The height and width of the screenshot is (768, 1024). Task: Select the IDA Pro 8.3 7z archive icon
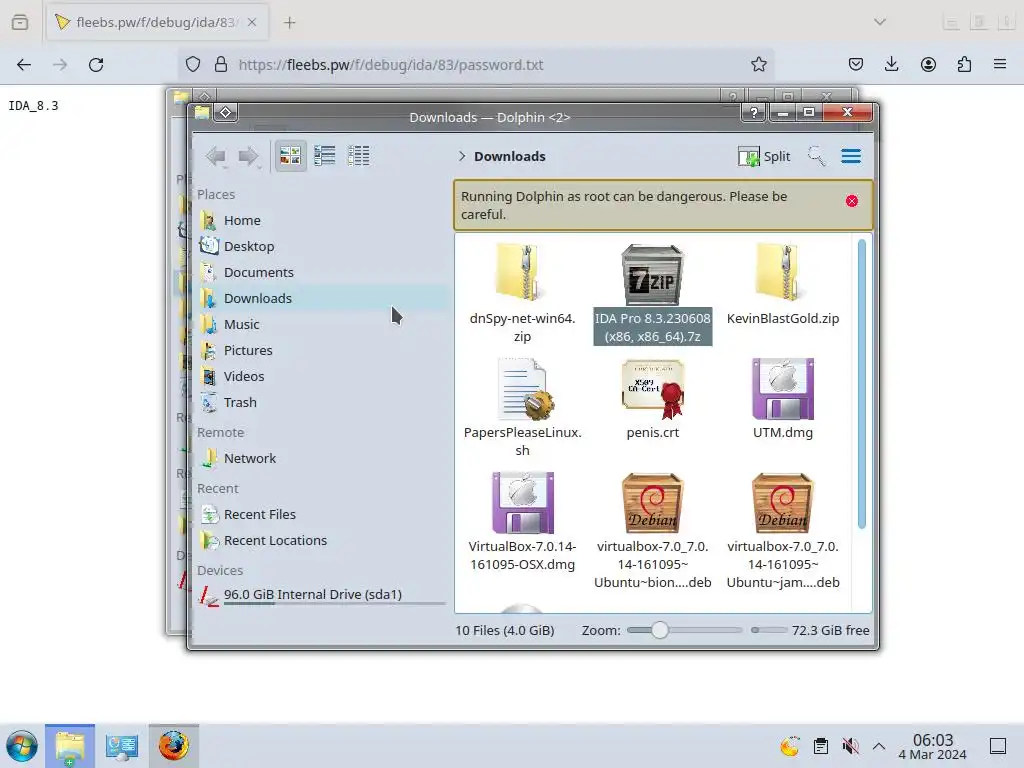652,274
